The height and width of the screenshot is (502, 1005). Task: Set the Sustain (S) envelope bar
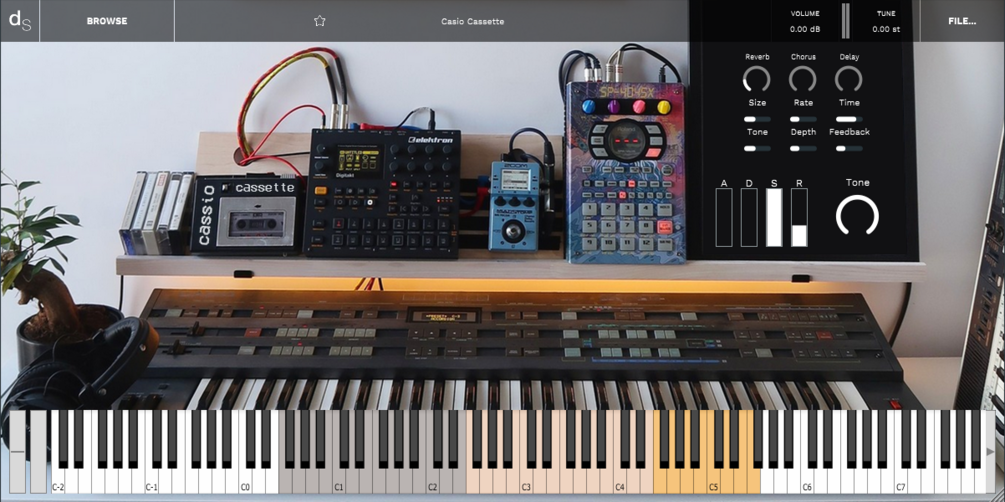774,217
